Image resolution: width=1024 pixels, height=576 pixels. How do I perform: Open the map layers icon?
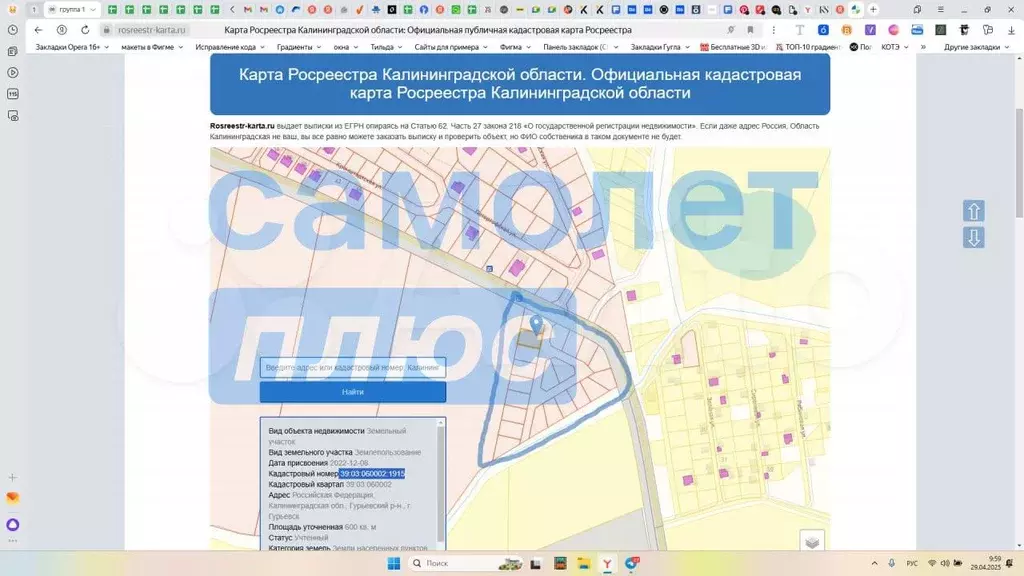pyautogui.click(x=812, y=541)
